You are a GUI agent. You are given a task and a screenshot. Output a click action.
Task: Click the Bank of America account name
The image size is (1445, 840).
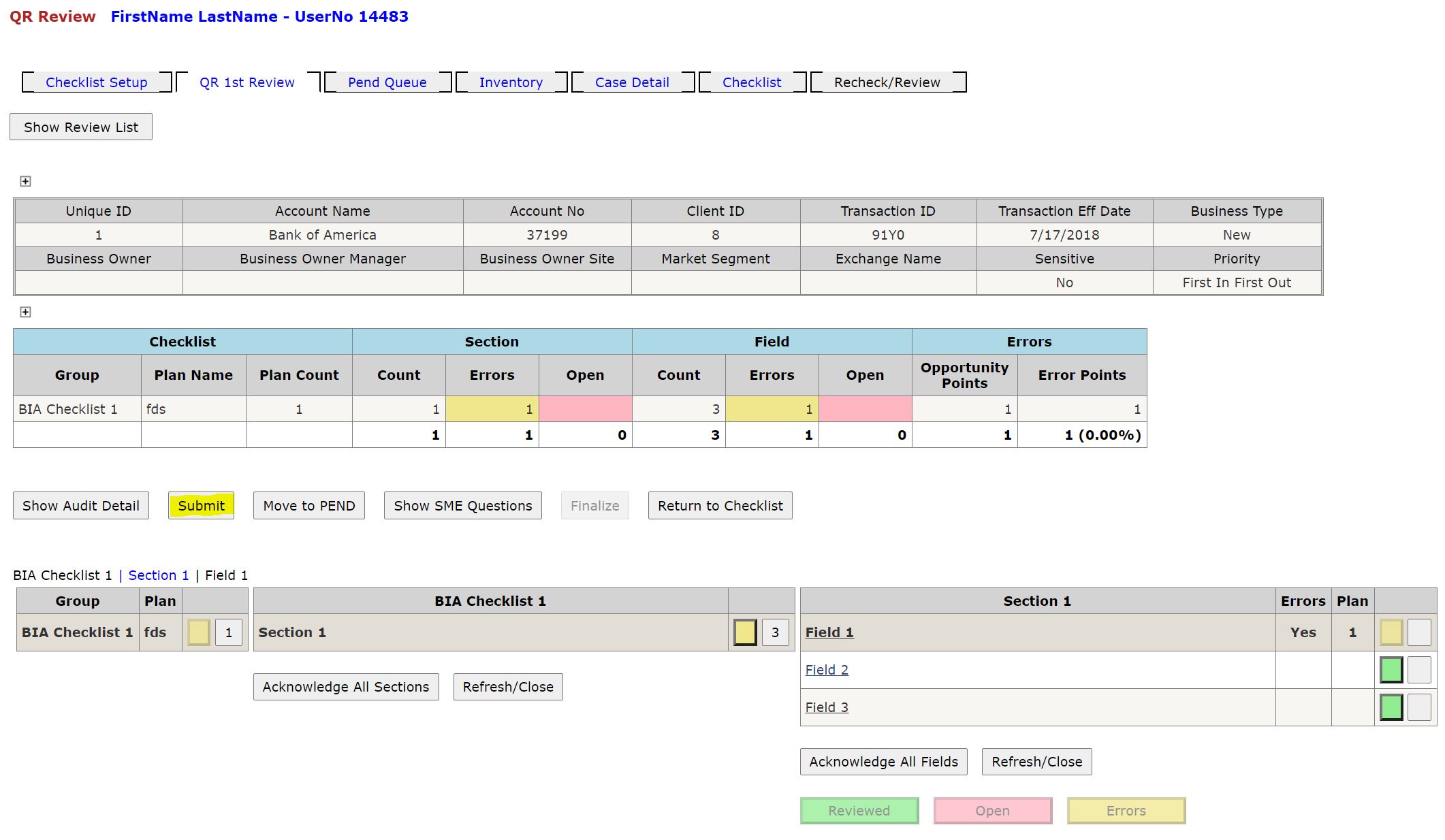coord(323,235)
